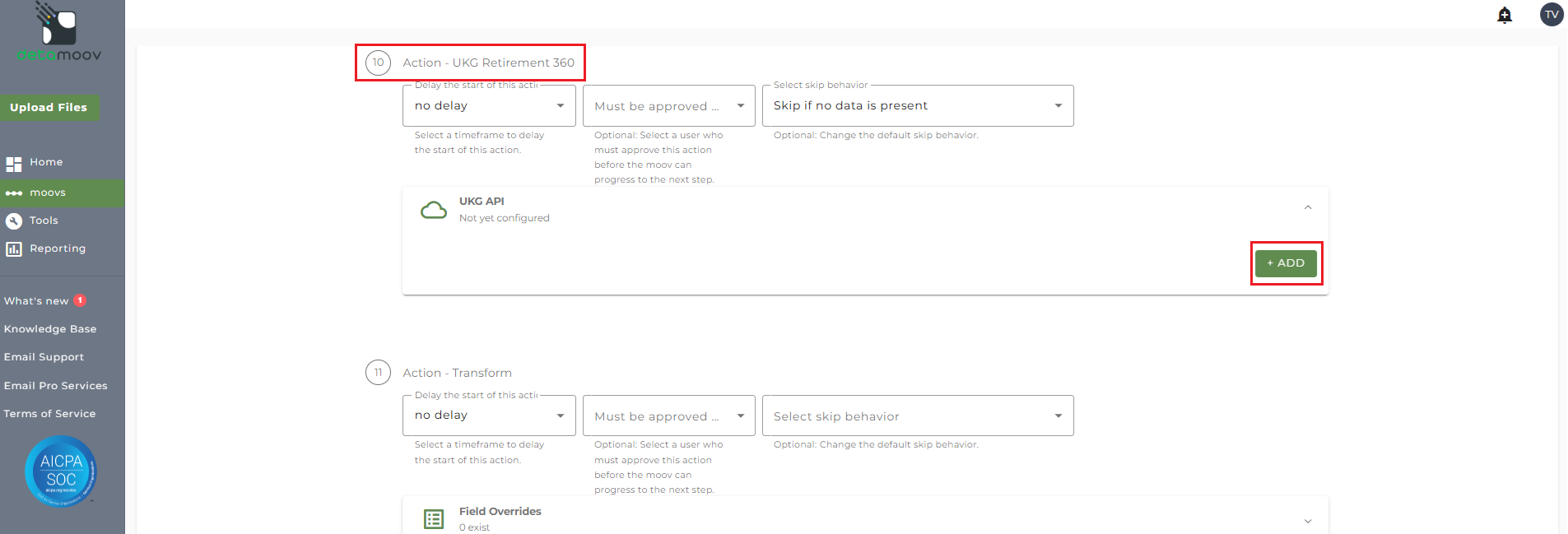
Task: Open 'Select skip behavior' dropdown for Transform
Action: [x=917, y=416]
